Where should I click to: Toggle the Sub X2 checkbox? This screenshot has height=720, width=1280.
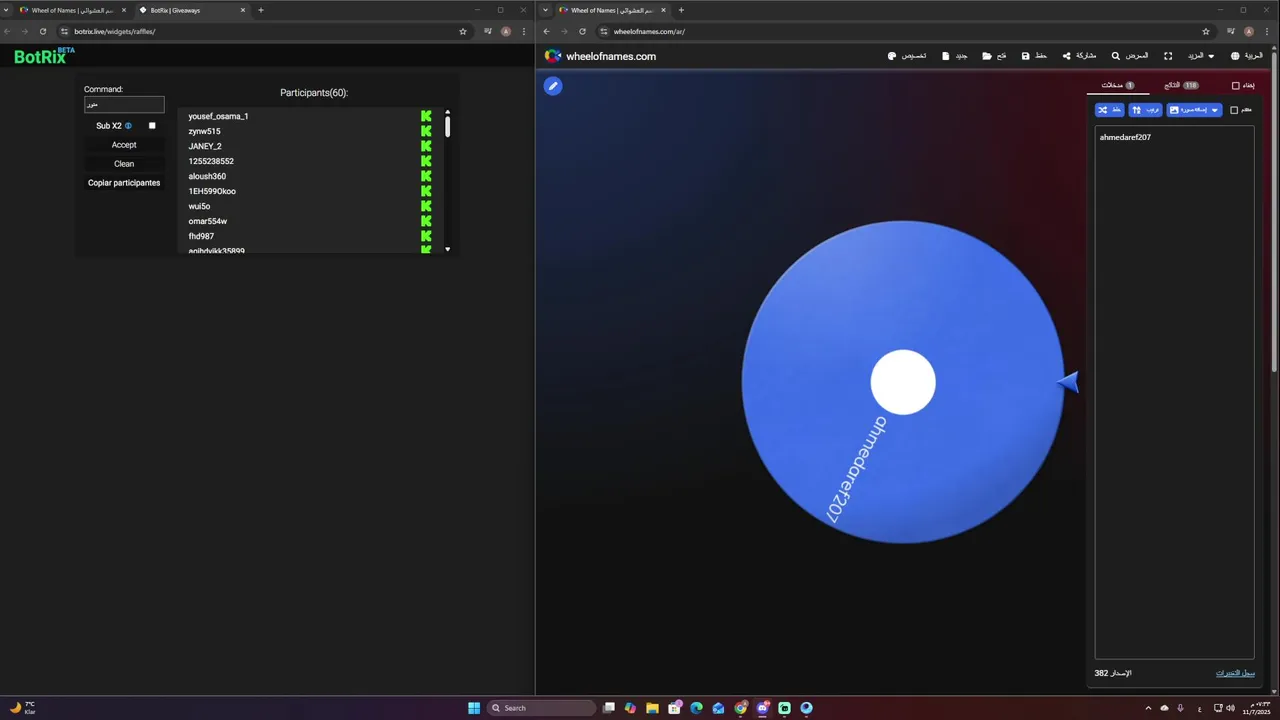[152, 126]
